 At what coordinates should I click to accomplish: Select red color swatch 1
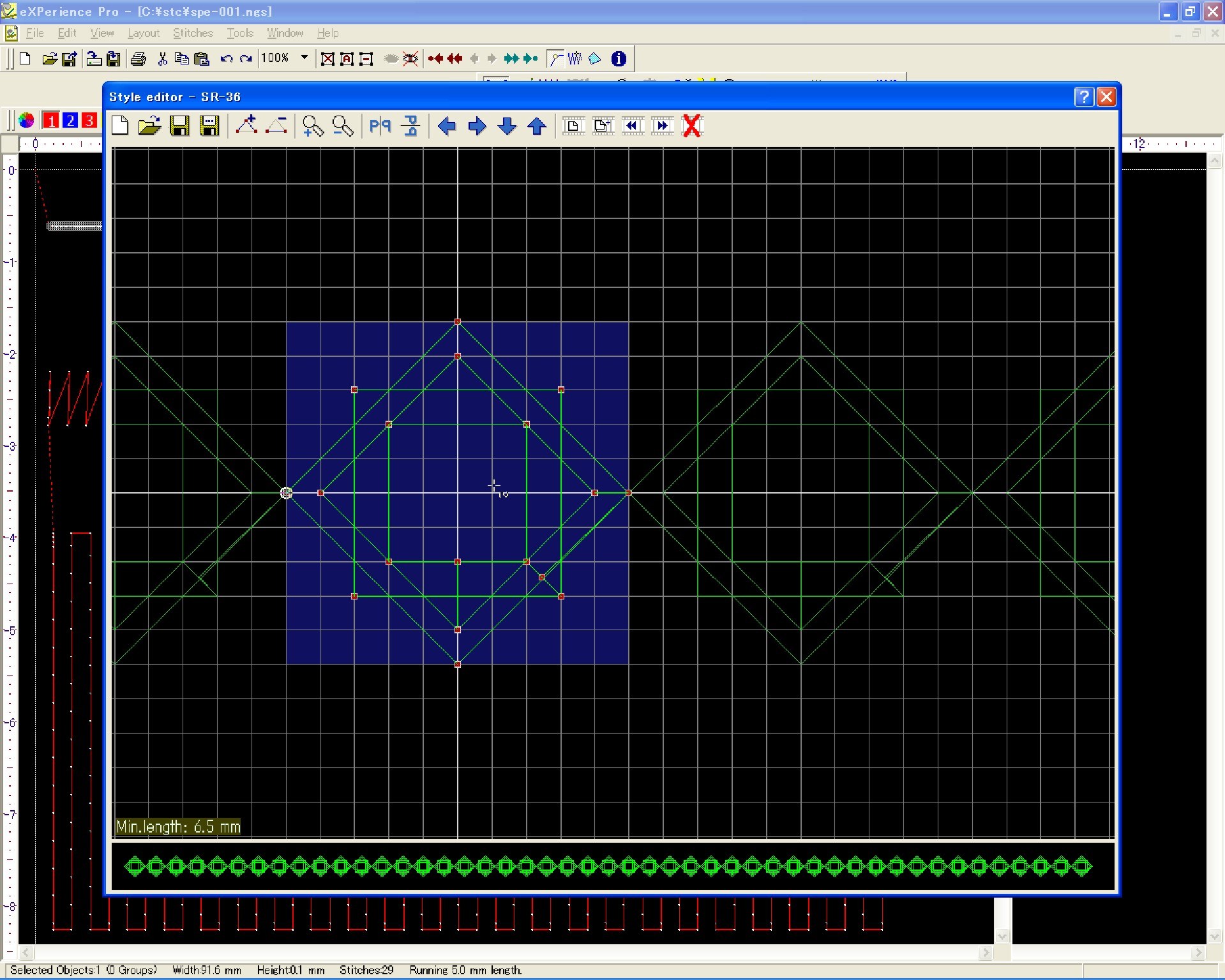pos(50,120)
